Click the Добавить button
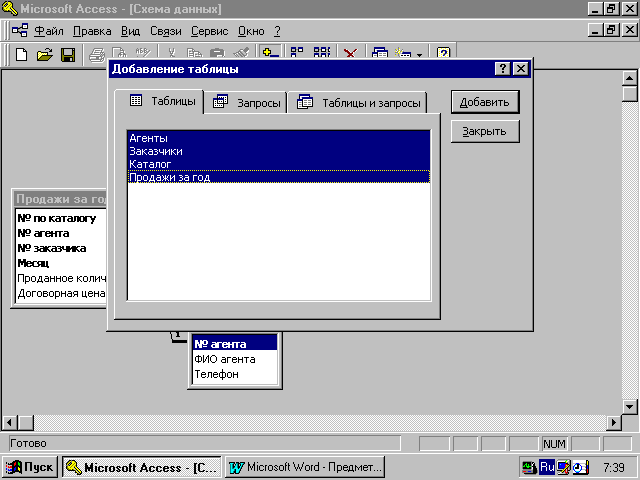This screenshot has height=480, width=640. coord(485,102)
